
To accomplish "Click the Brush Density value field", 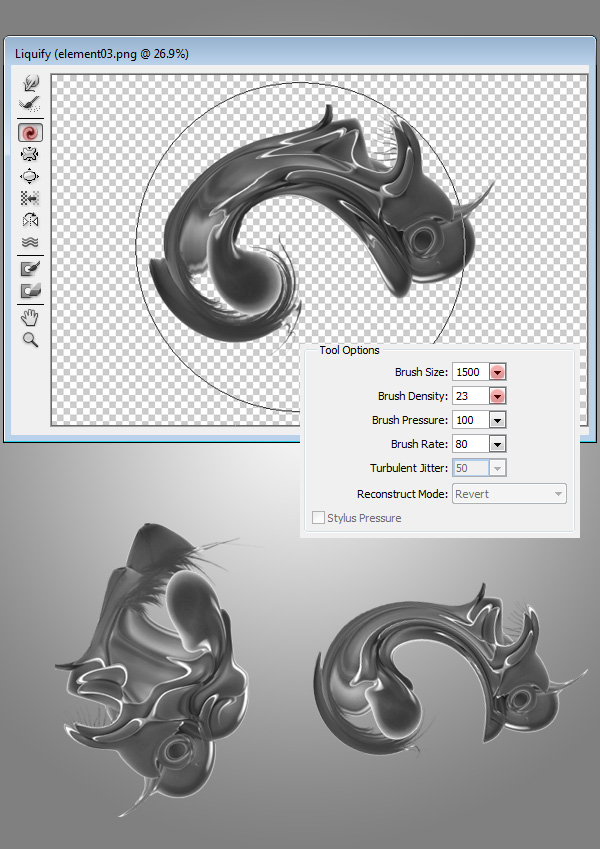I will coord(469,396).
